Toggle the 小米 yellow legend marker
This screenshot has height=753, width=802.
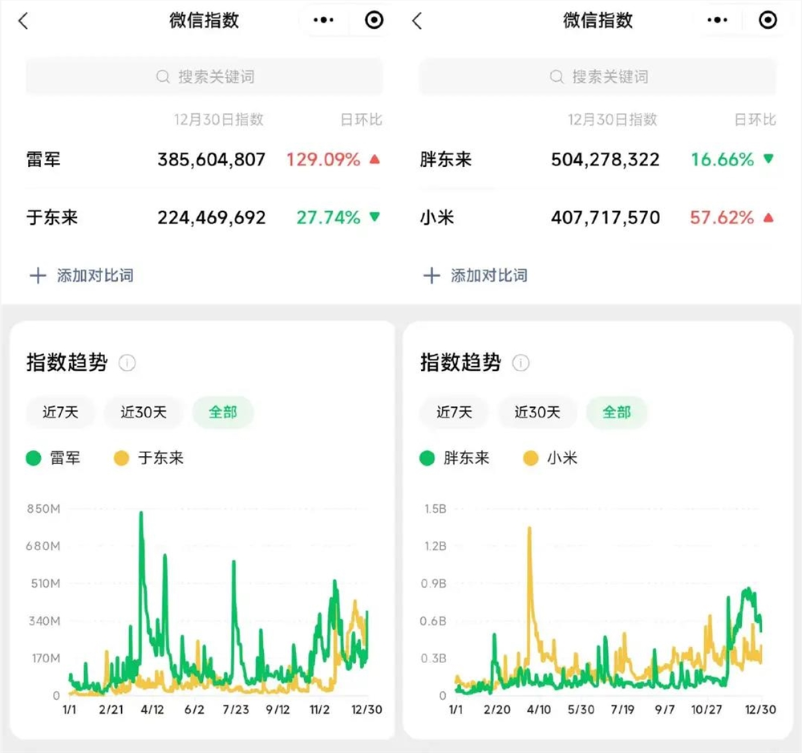coord(531,458)
